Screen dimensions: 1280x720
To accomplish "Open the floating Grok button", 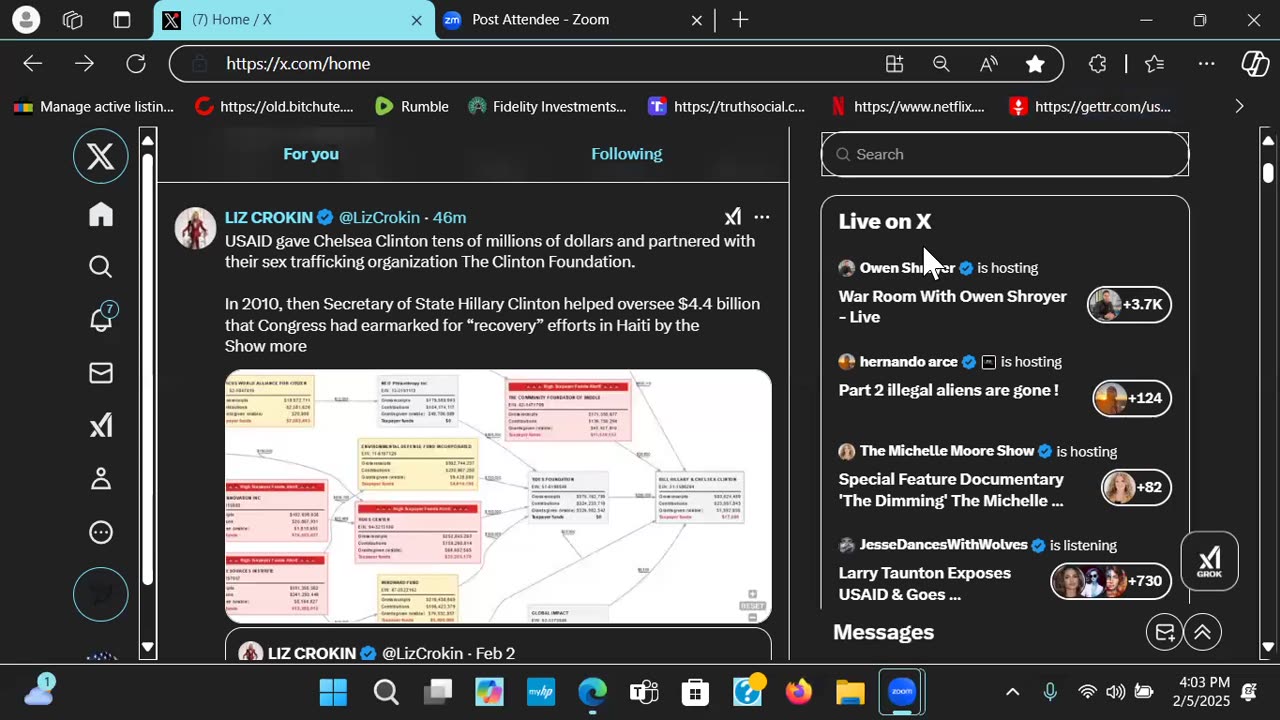I will click(1209, 562).
